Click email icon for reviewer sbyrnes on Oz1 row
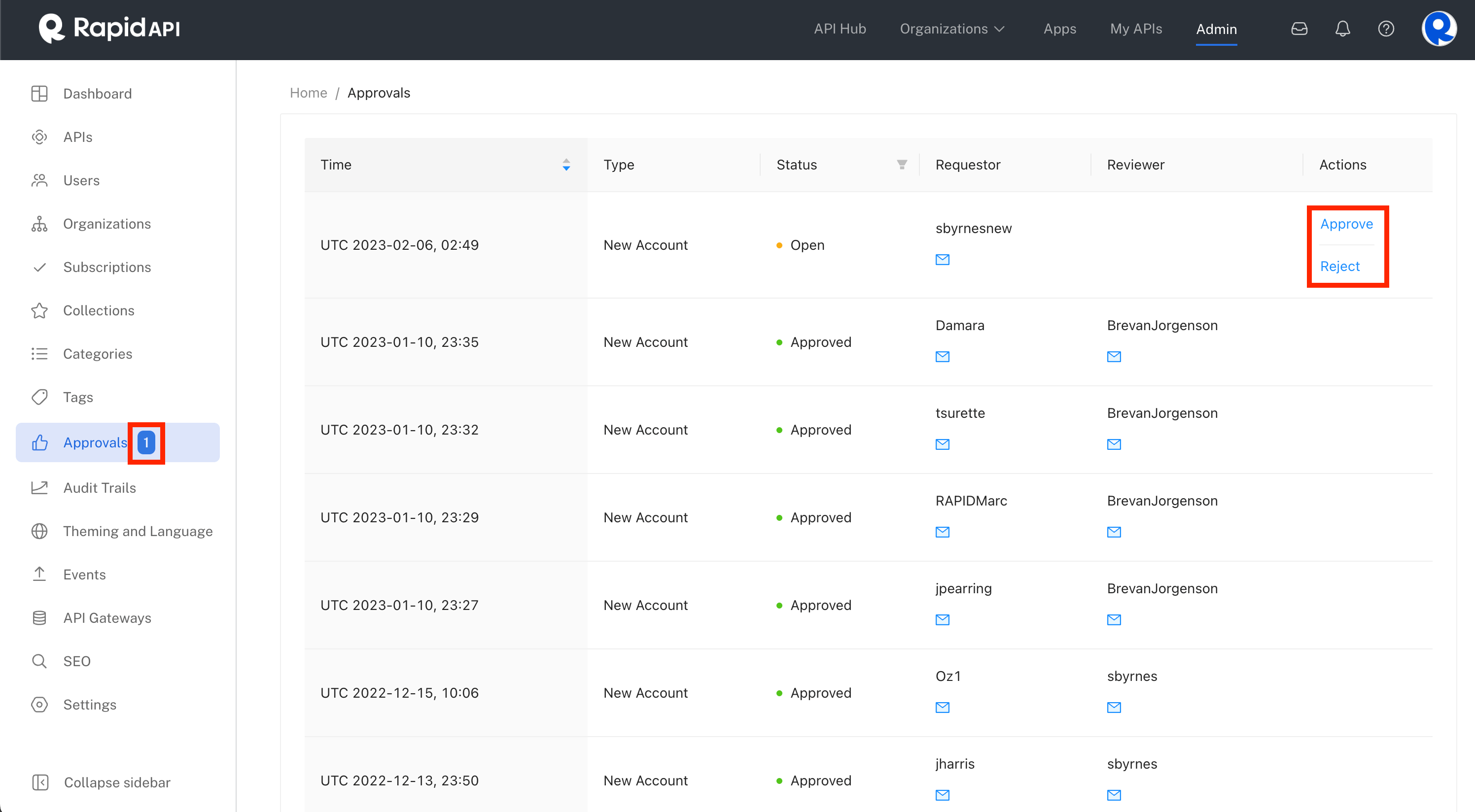The height and width of the screenshot is (812, 1475). tap(1113, 707)
